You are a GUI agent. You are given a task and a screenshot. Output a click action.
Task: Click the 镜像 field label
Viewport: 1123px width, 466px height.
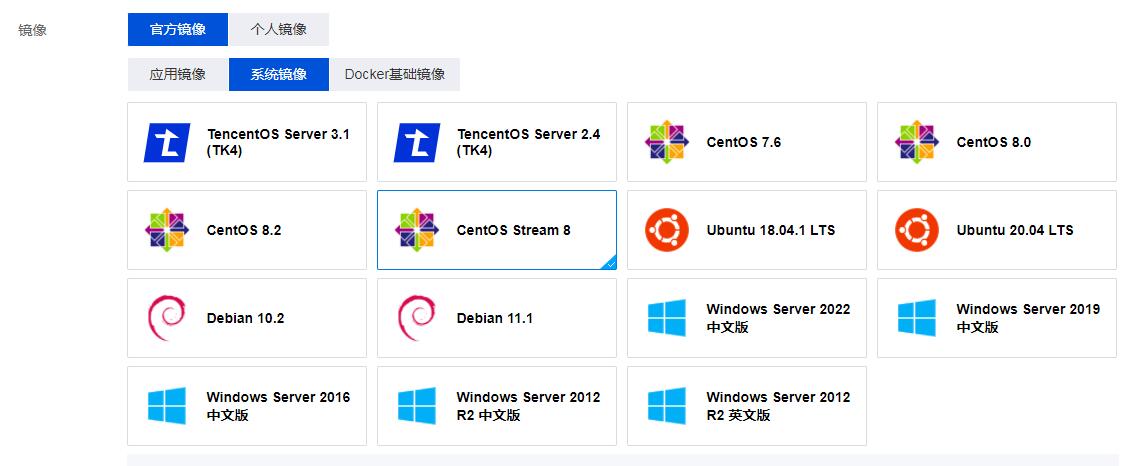[x=32, y=31]
